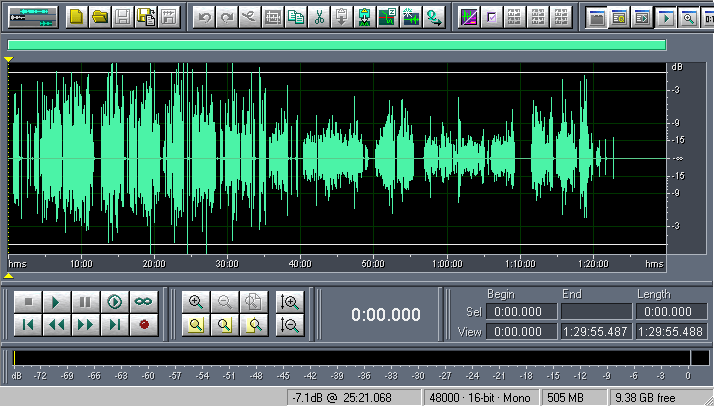Create a new file with yellow page icon

click(x=77, y=17)
